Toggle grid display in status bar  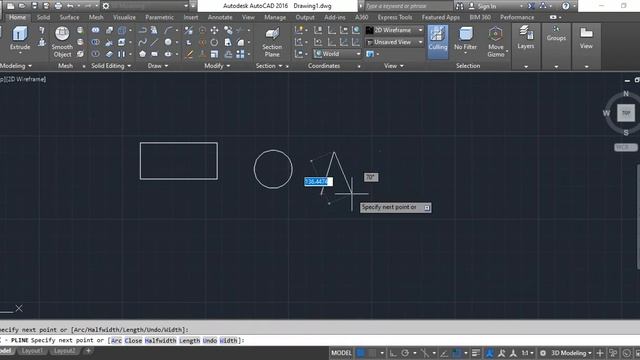360,353
